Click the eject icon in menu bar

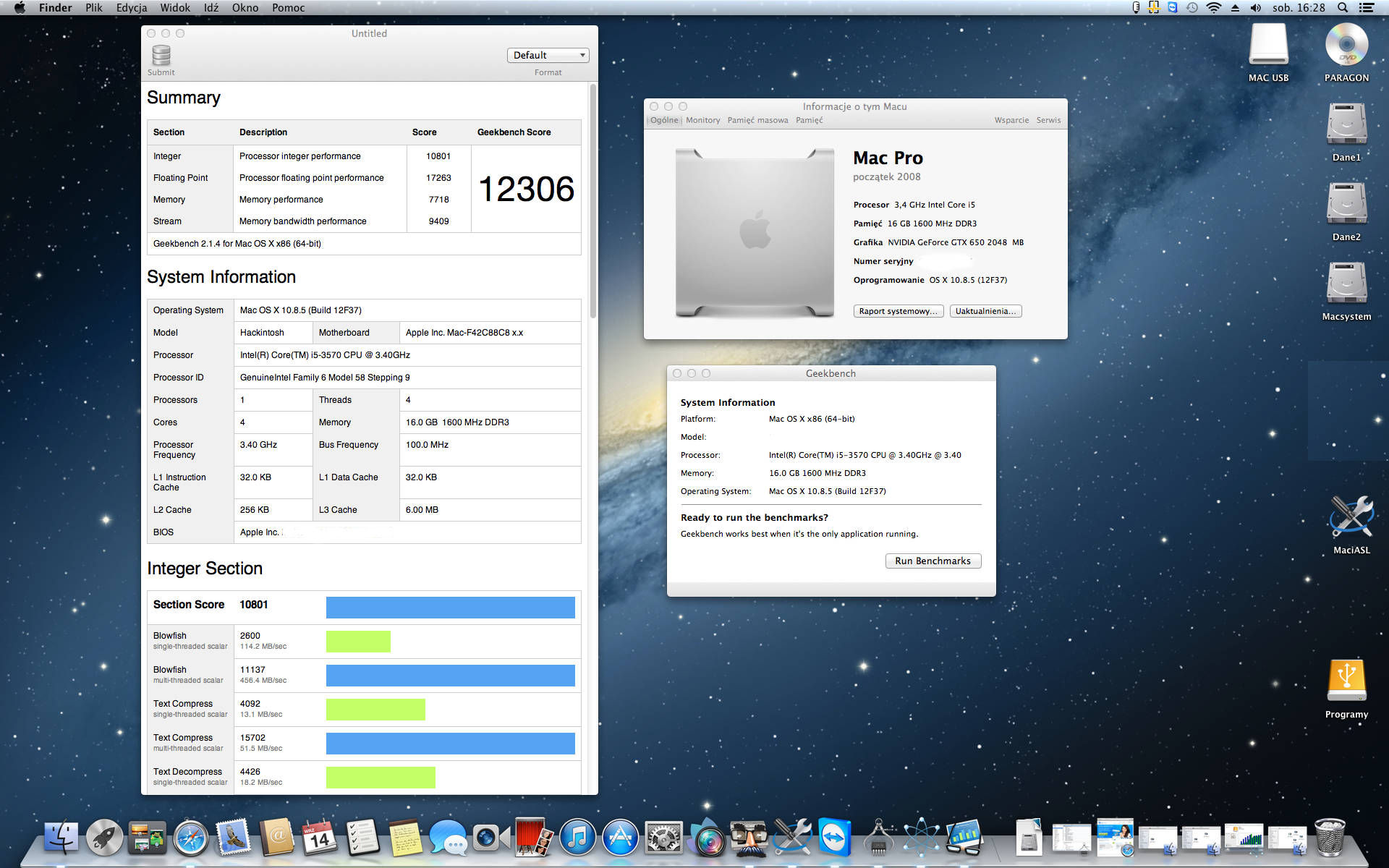[x=1235, y=8]
